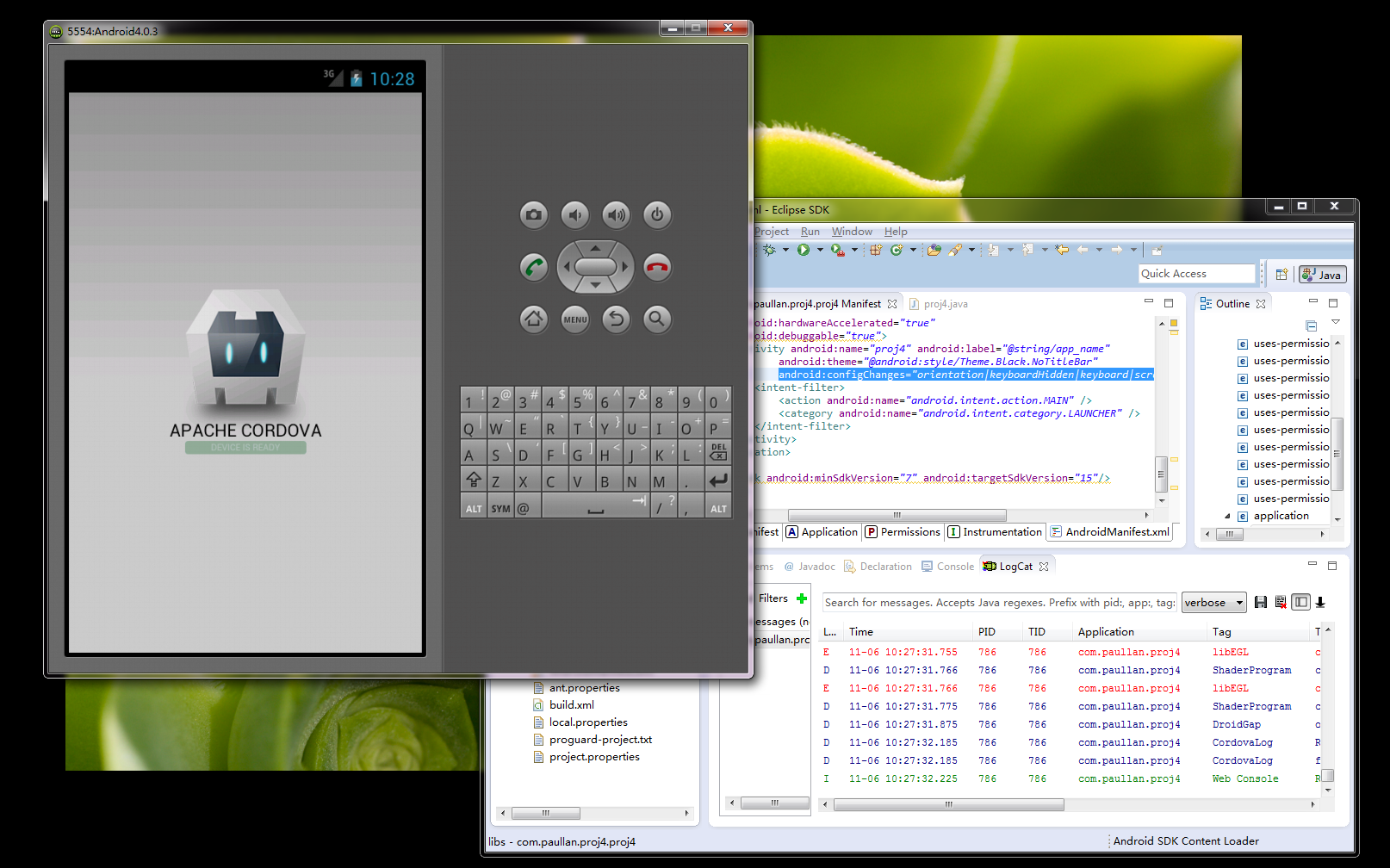Viewport: 1390px width, 868px height.
Task: Select build.xml in the project tree
Action: (563, 705)
